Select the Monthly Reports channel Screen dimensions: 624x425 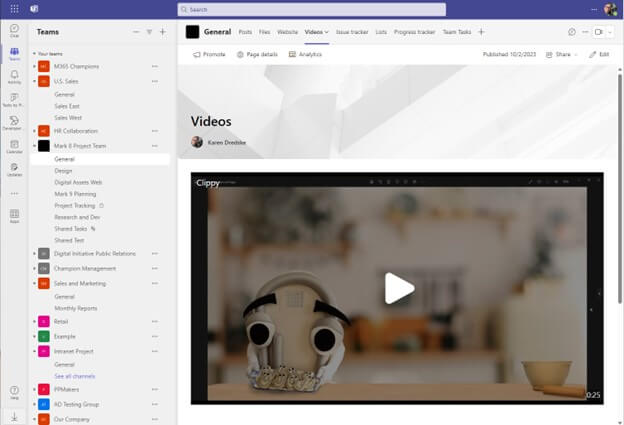tap(76, 308)
